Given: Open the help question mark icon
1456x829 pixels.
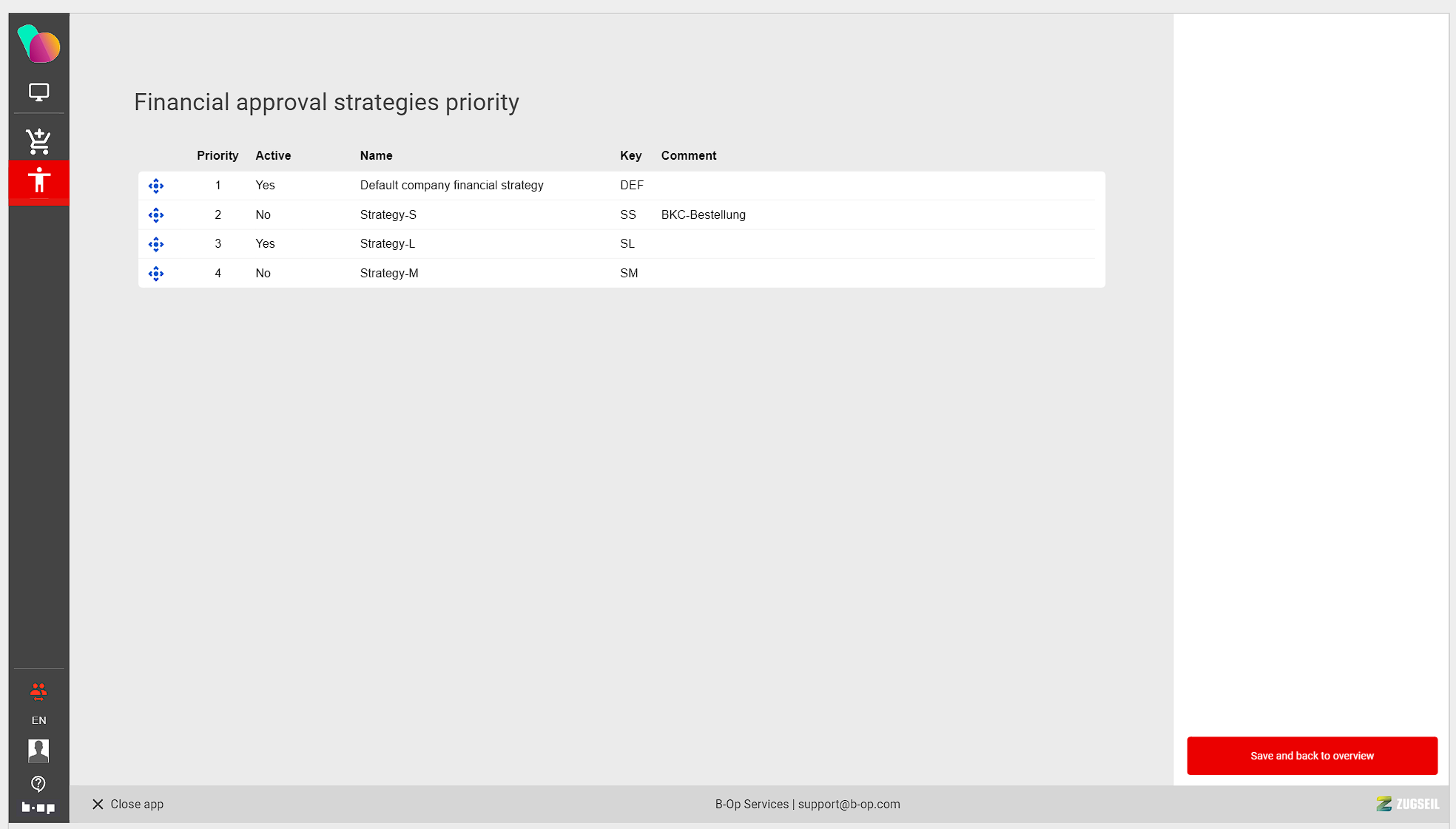Looking at the screenshot, I should 38,783.
